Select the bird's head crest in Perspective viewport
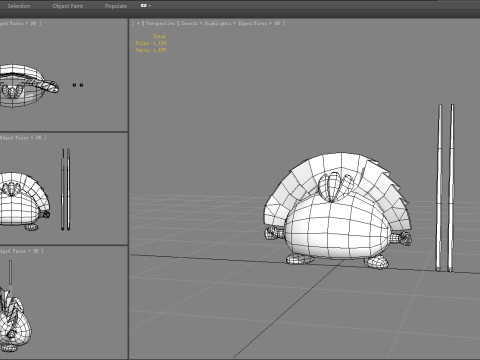The width and height of the screenshot is (480, 360). pos(335,187)
